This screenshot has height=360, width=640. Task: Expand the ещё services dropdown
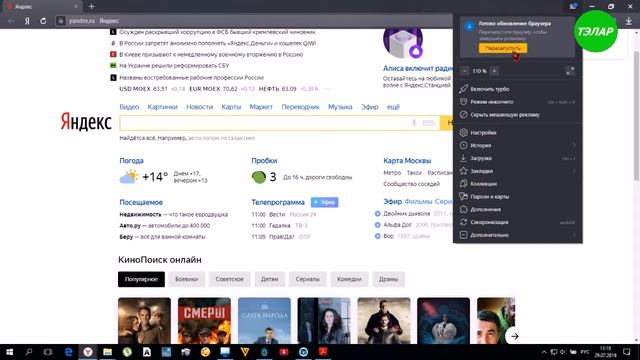(393, 107)
